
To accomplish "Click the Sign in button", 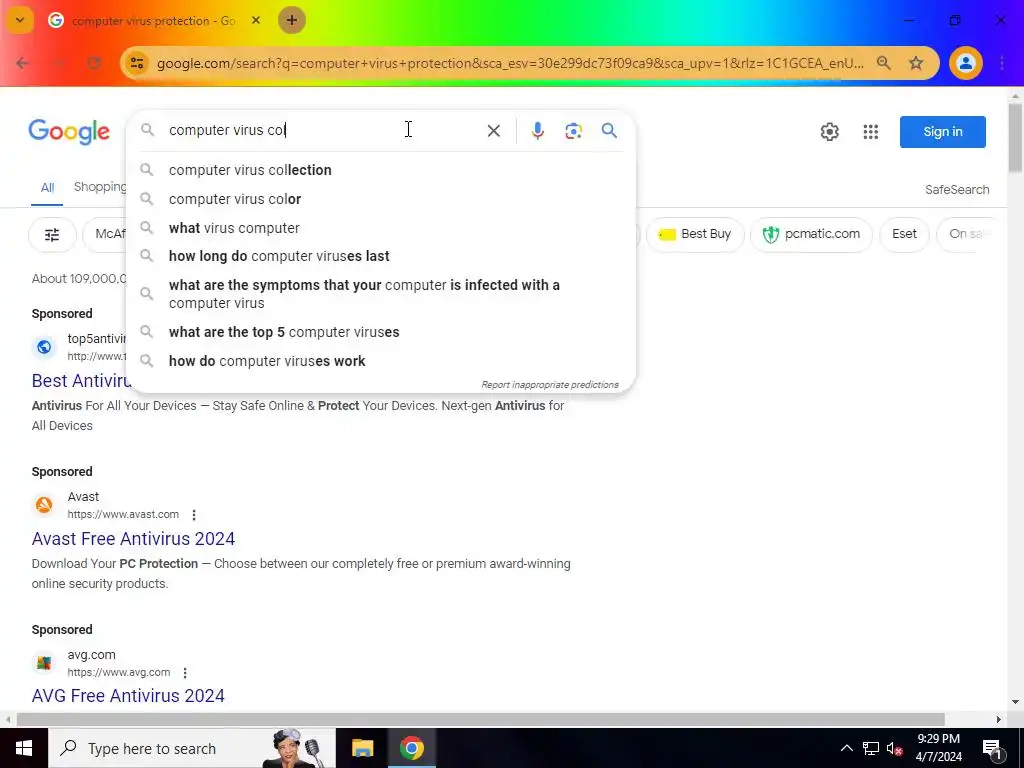I will coord(942,132).
